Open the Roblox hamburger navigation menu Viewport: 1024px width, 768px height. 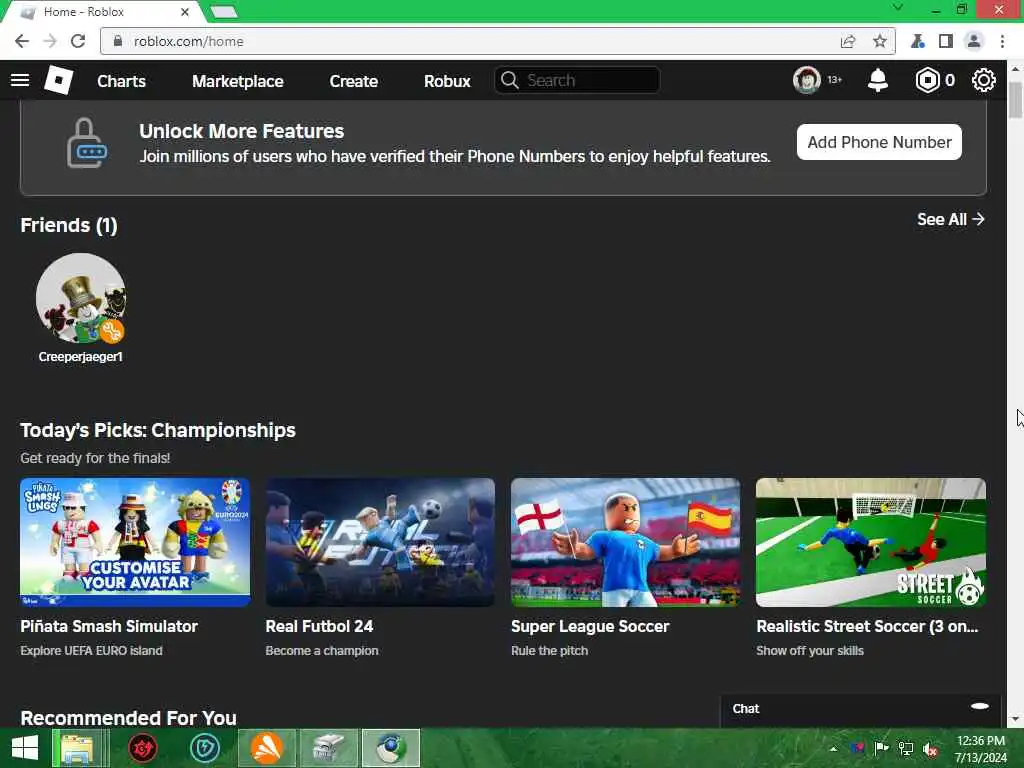click(x=20, y=80)
